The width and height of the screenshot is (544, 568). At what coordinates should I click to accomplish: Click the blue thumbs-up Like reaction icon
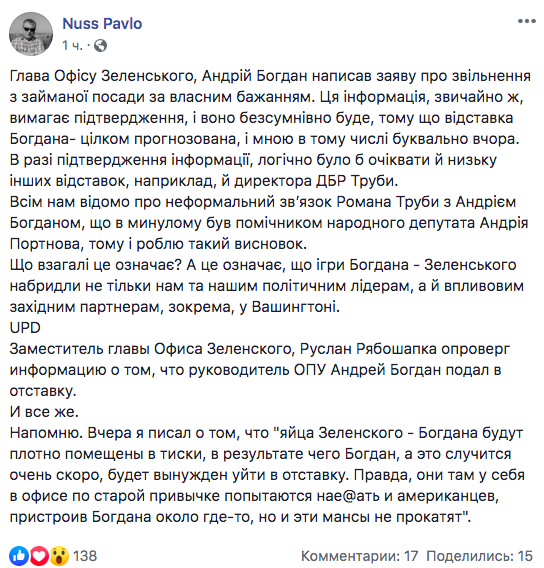(x=19, y=556)
